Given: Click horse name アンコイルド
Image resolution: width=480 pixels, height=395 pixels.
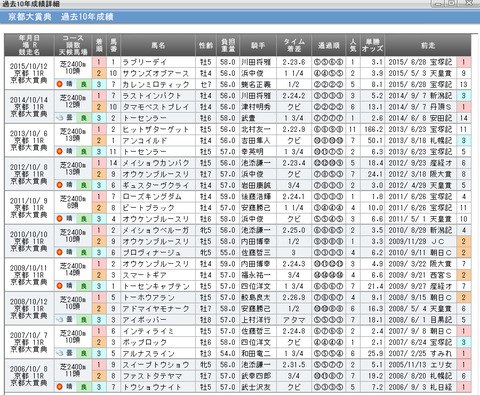Looking at the screenshot, I should [145, 141].
